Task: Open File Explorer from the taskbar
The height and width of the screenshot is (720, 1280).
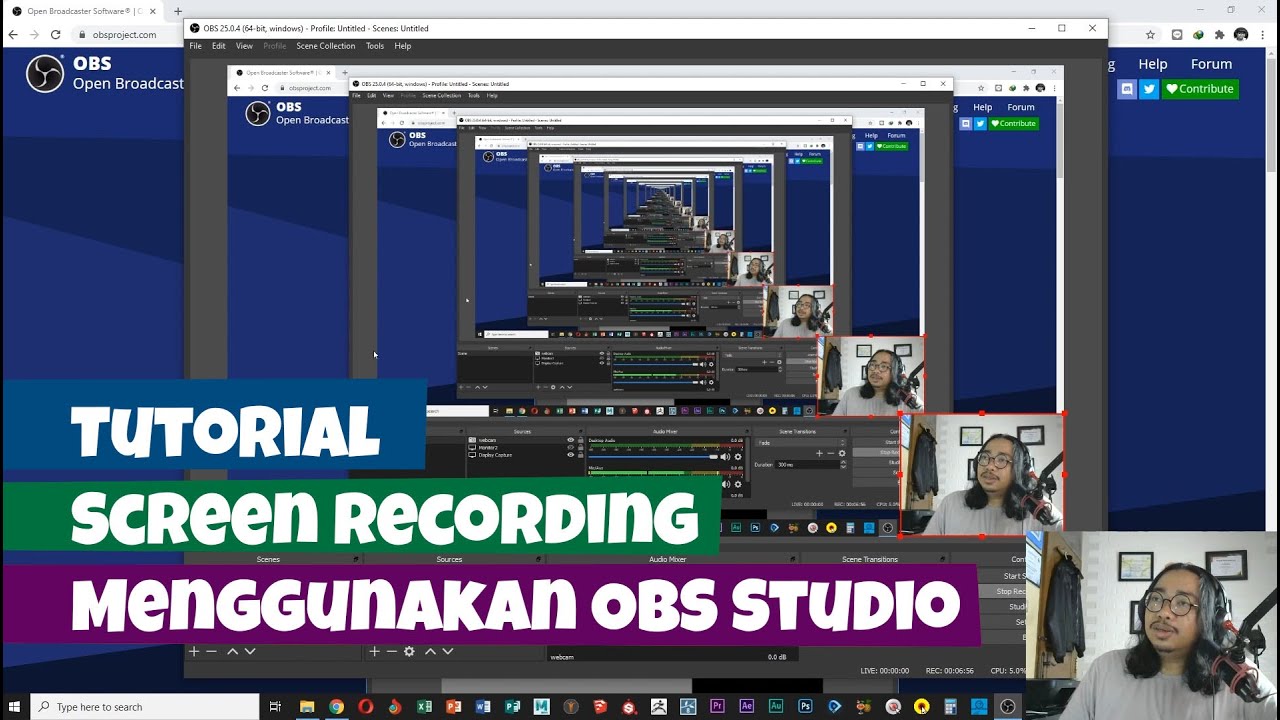Action: click(x=307, y=707)
